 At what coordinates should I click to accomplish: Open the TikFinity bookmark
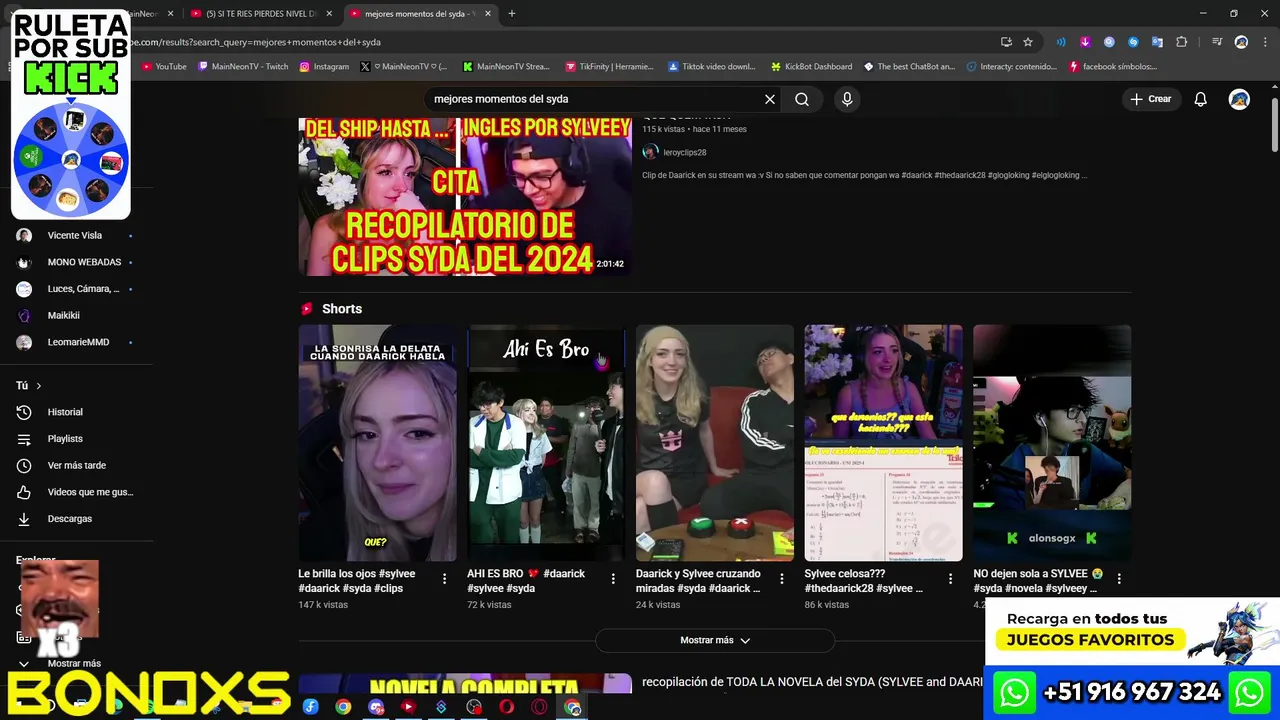coord(609,67)
